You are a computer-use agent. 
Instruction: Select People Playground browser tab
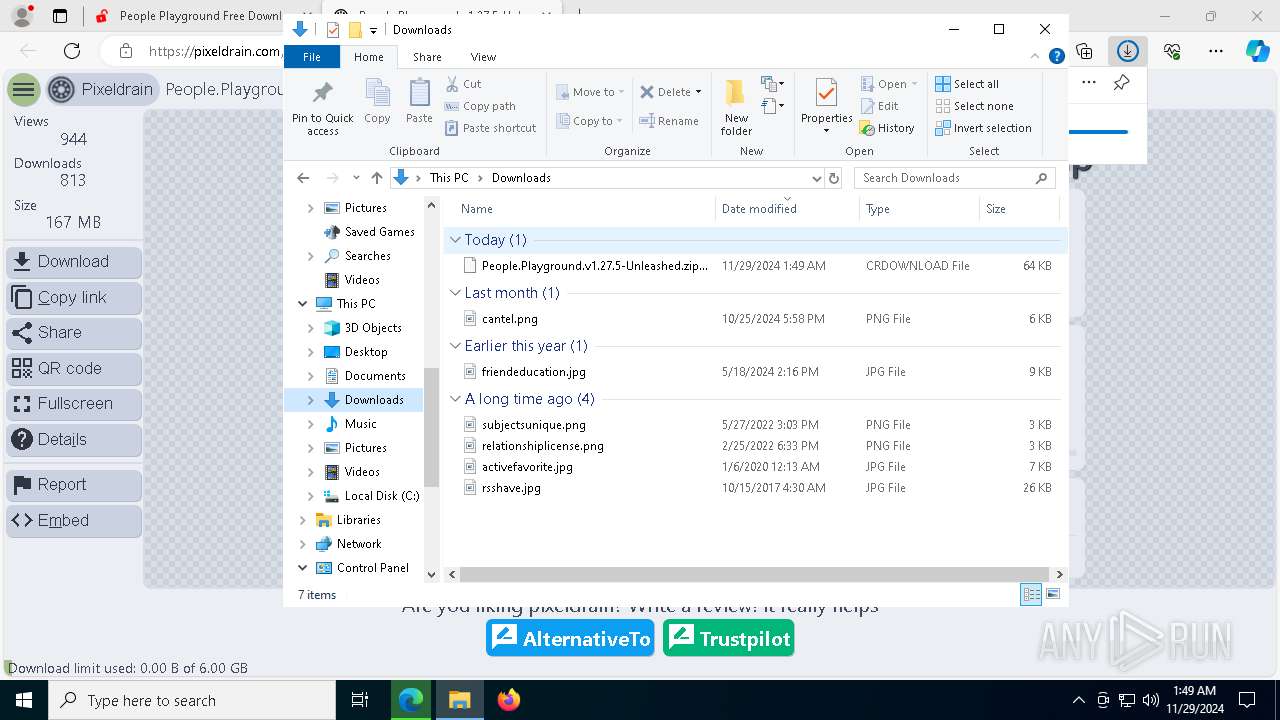pyautogui.click(x=188, y=16)
